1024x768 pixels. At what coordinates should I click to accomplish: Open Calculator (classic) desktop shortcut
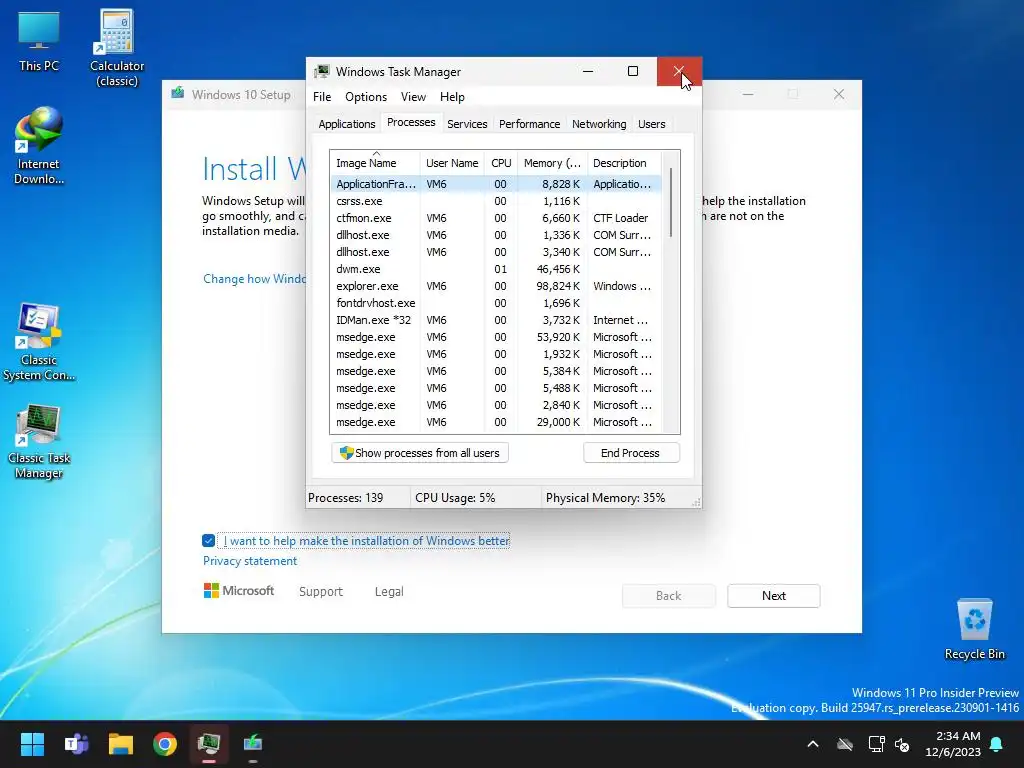[x=117, y=48]
